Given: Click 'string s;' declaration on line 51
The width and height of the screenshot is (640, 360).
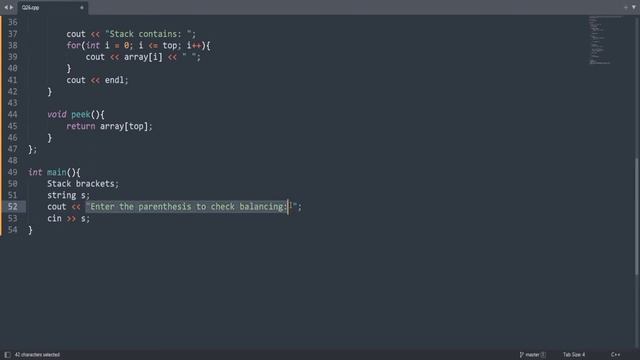Looking at the screenshot, I should [x=68, y=195].
